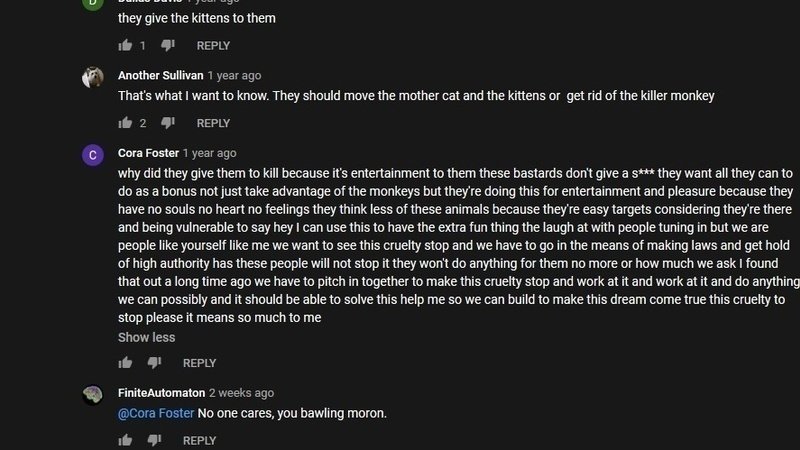Reply to "they give the kittens" comment
Viewport: 800px width, 450px height.
pyautogui.click(x=213, y=46)
